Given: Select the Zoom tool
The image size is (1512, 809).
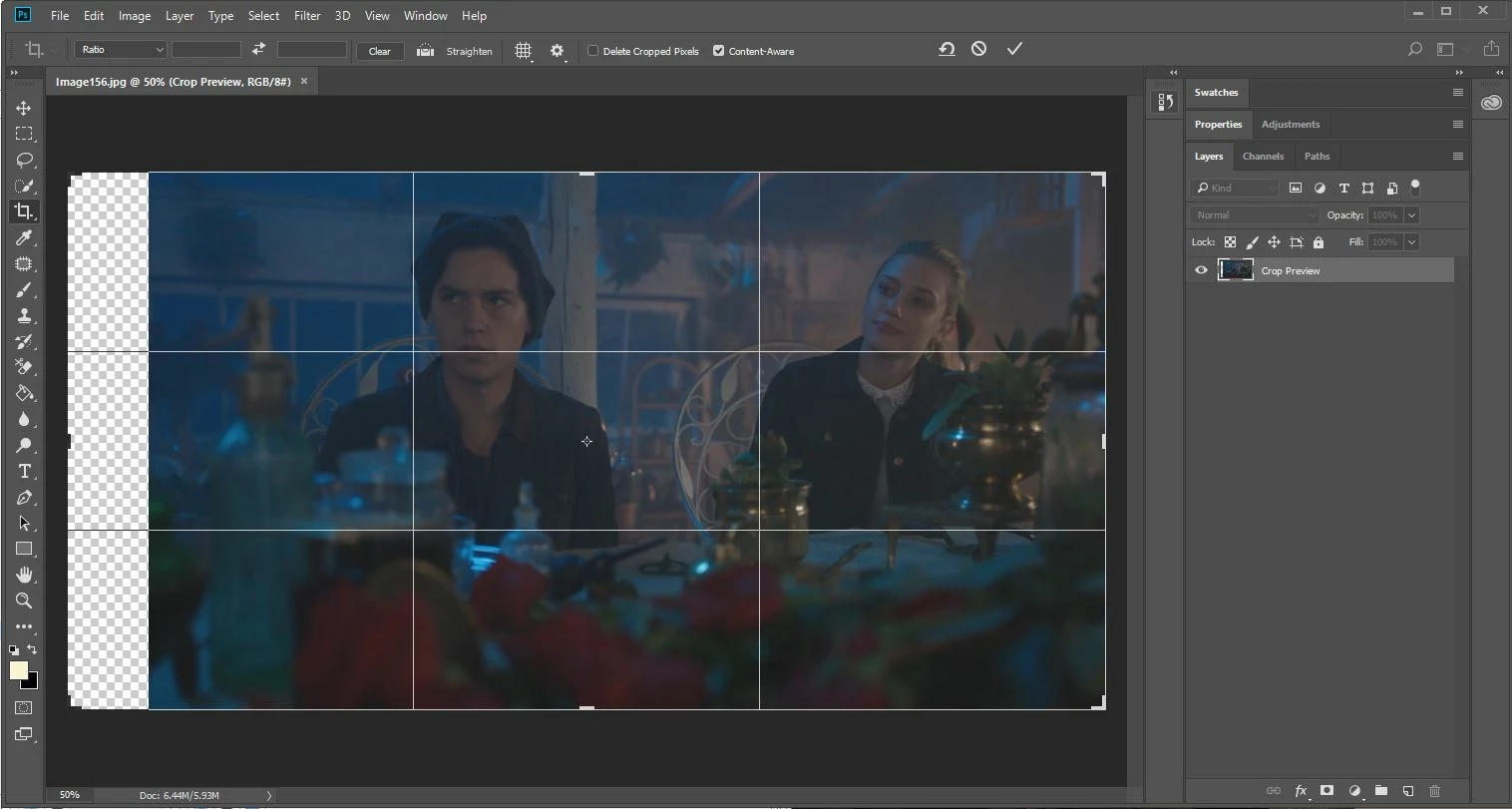Looking at the screenshot, I should point(24,601).
